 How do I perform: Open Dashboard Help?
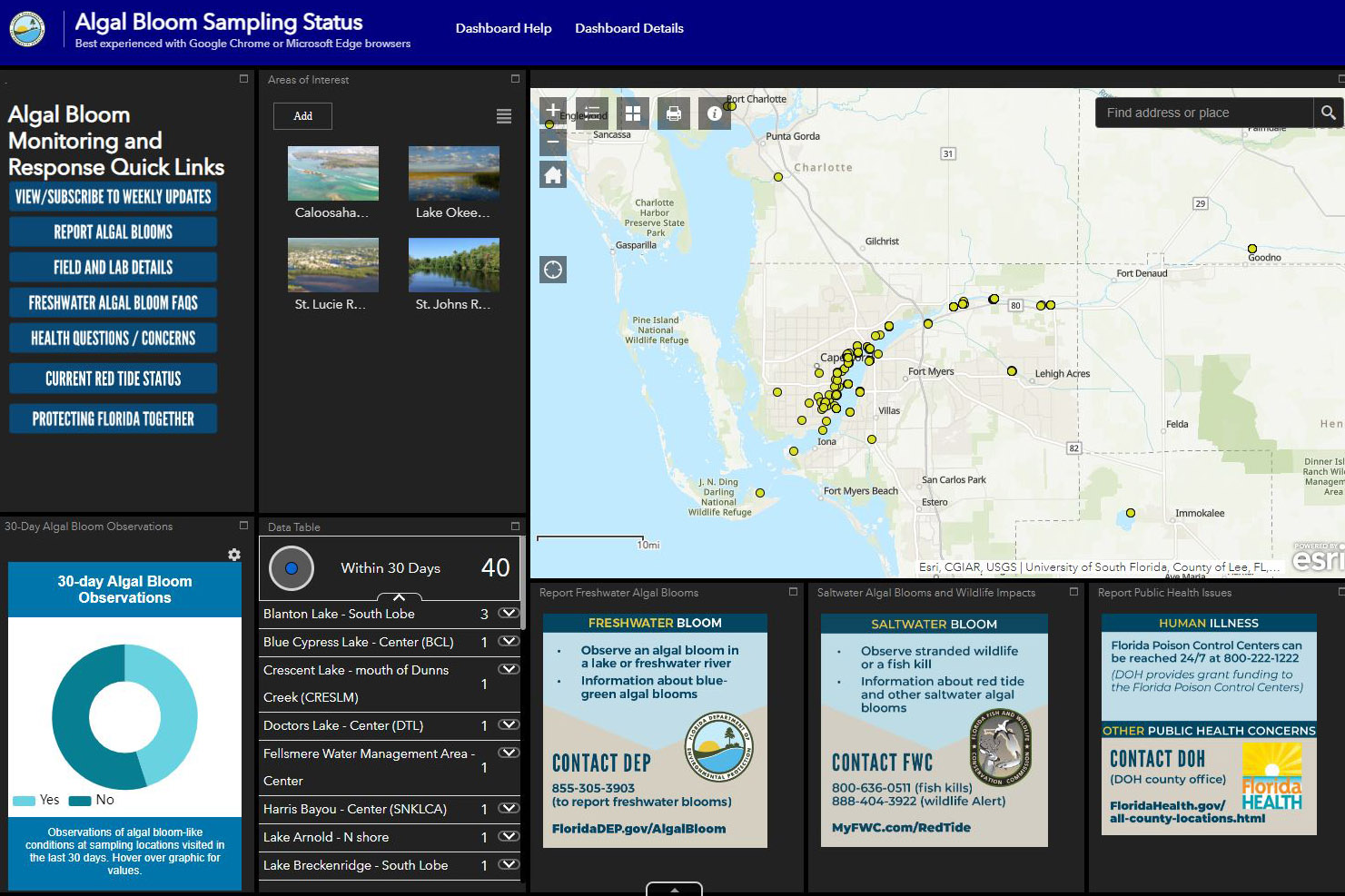pyautogui.click(x=503, y=28)
